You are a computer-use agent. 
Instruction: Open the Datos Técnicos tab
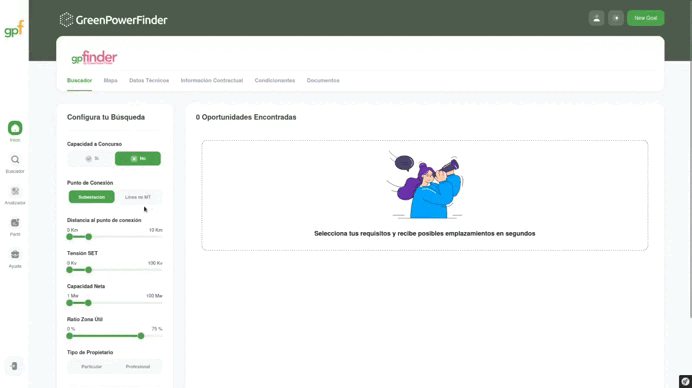[149, 80]
